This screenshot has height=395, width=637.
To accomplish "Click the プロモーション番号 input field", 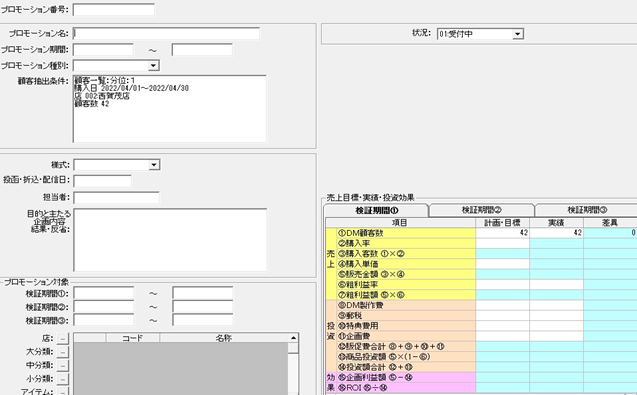I will tap(113, 10).
